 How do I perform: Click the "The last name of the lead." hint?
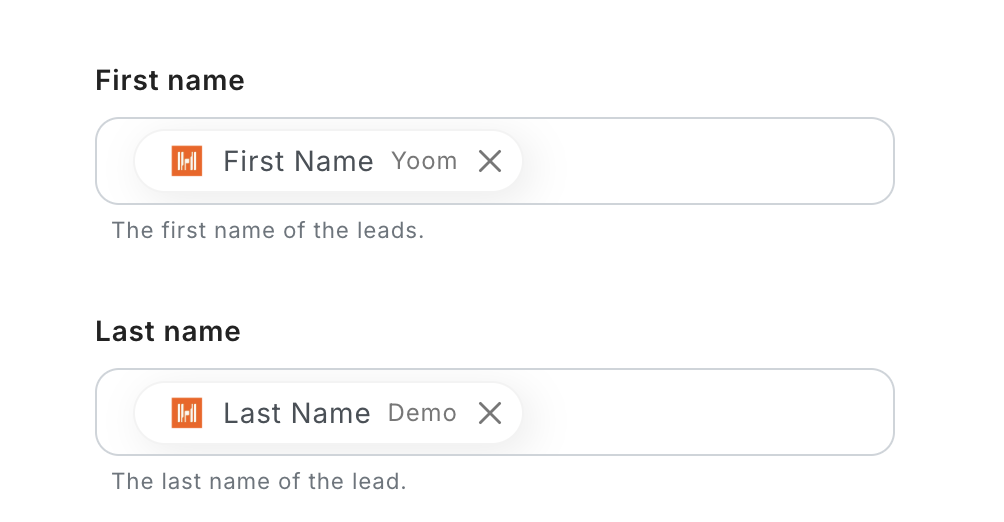(259, 481)
